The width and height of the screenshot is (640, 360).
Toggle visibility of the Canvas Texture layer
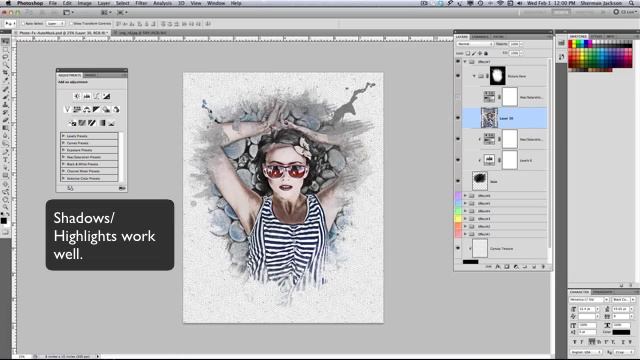[458, 248]
